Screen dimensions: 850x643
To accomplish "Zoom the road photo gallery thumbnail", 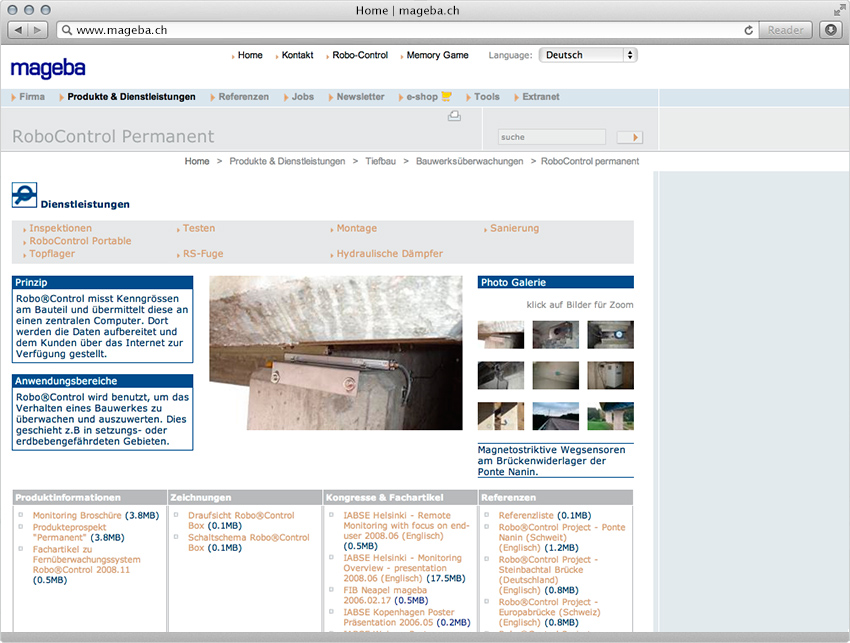I will (556, 416).
